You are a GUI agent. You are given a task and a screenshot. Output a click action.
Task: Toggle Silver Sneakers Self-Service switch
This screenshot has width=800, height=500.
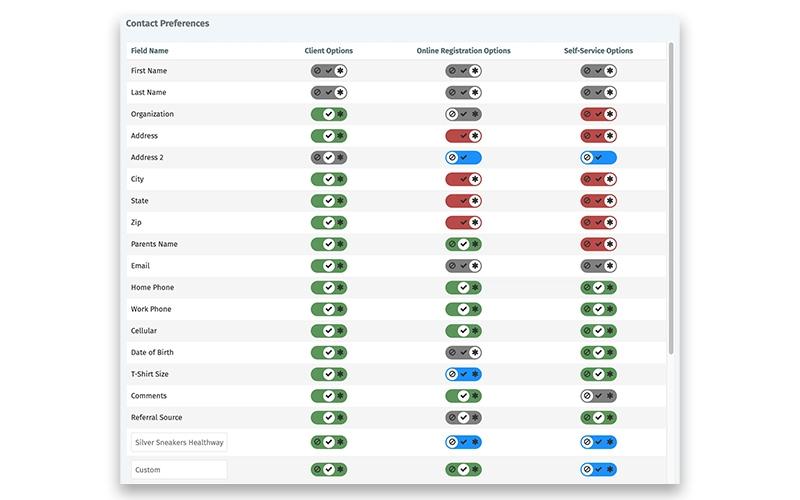(x=598, y=442)
